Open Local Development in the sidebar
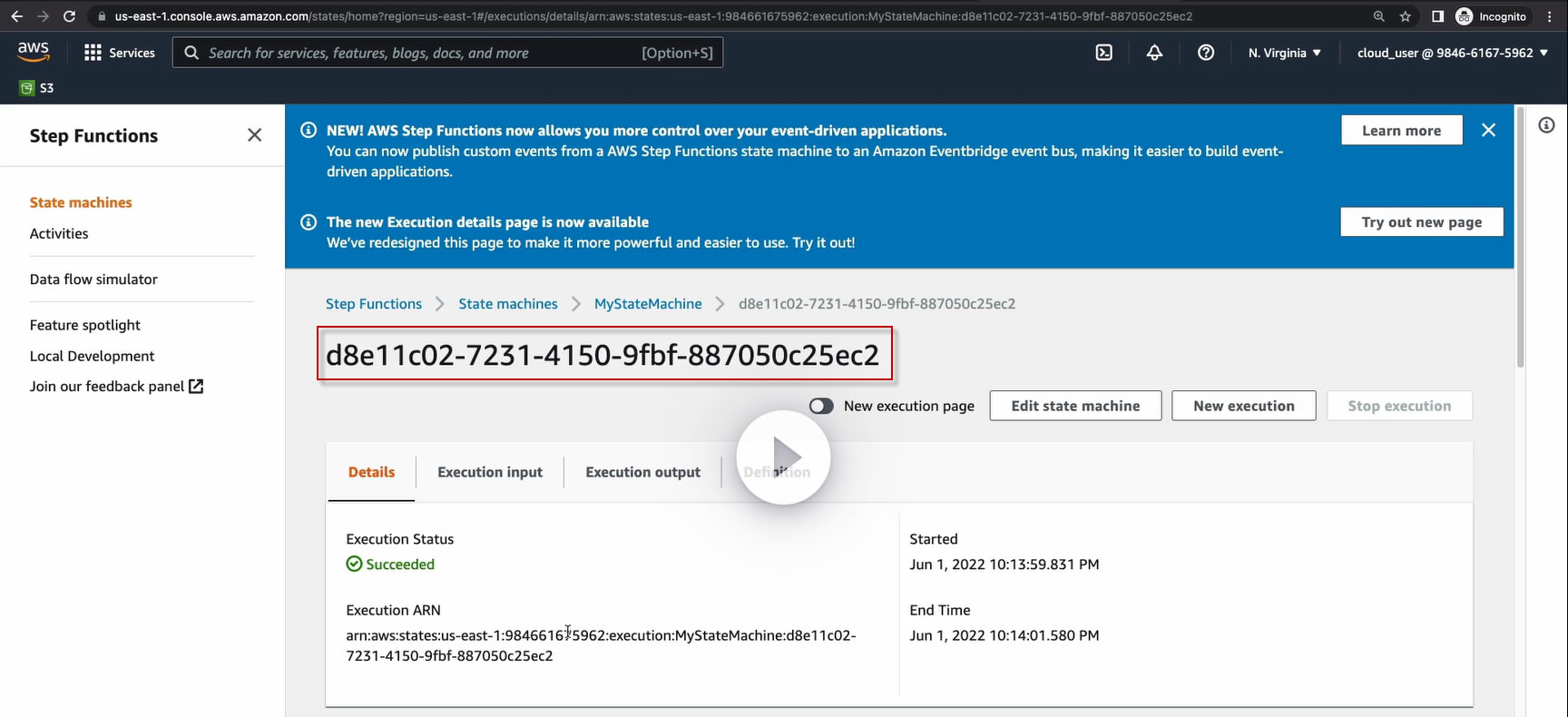 tap(92, 356)
